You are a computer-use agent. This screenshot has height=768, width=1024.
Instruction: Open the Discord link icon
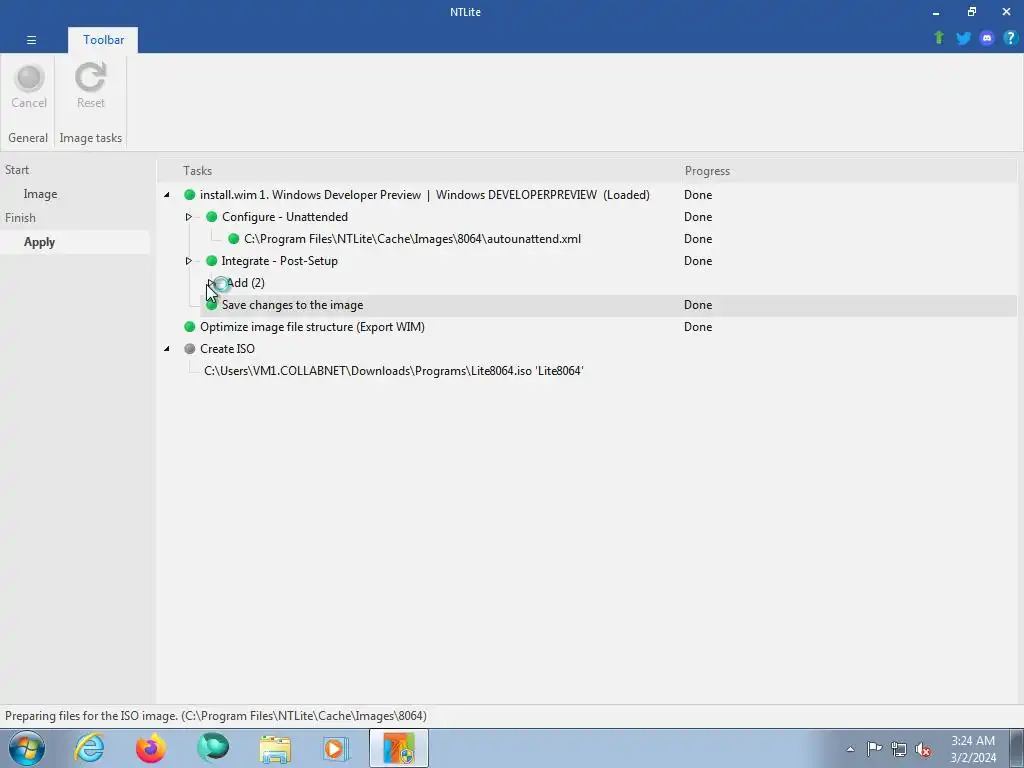(987, 38)
